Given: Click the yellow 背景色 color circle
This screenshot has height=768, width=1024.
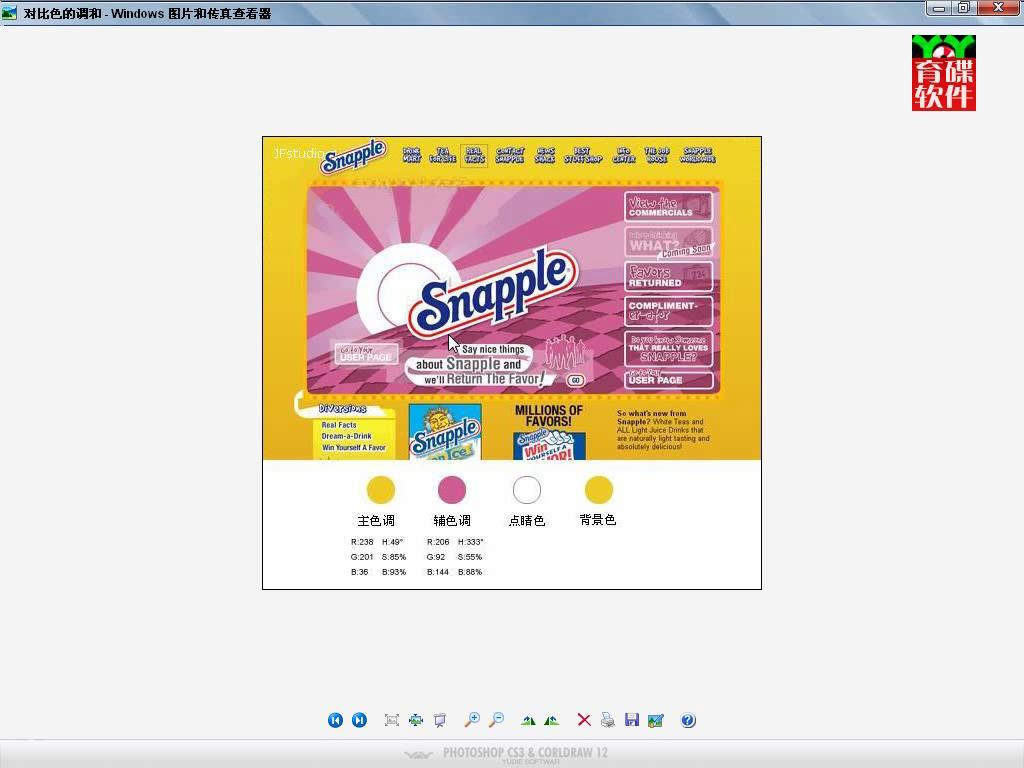Looking at the screenshot, I should point(599,490).
